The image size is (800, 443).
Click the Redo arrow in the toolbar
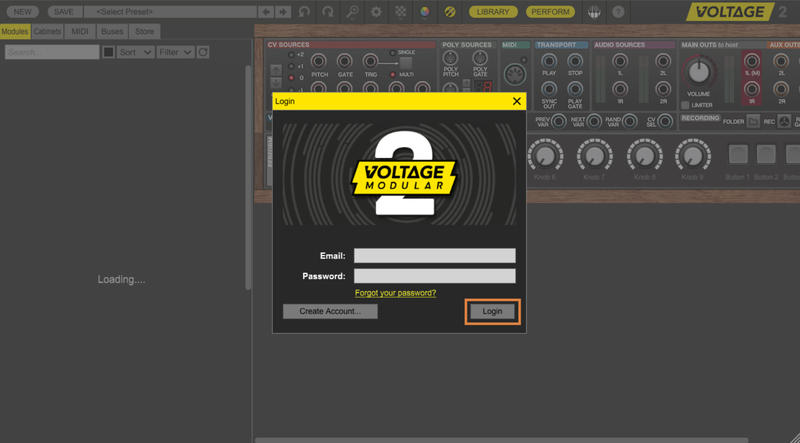tap(328, 12)
